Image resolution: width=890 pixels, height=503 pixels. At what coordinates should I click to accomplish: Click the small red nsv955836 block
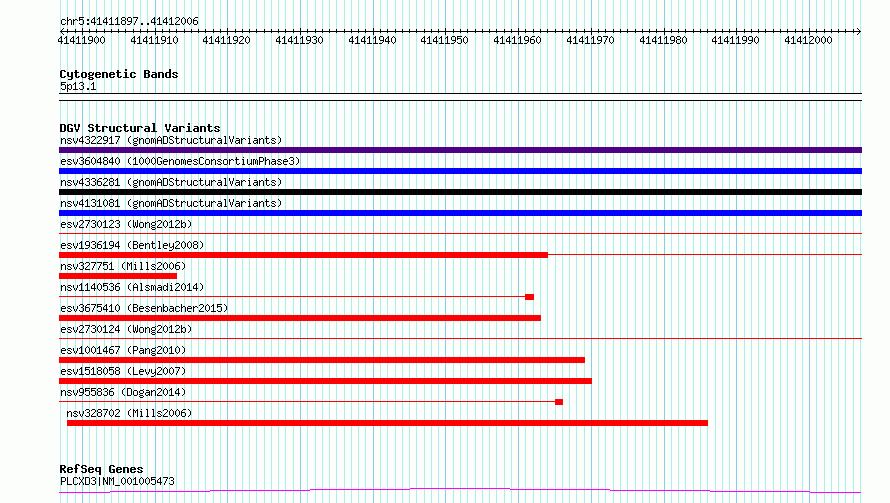559,402
